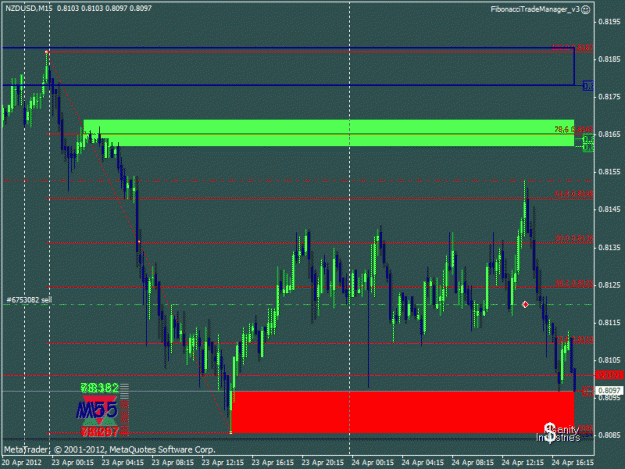Select the red diamond marker on the order line
625x469 pixels.
pyautogui.click(x=525, y=304)
